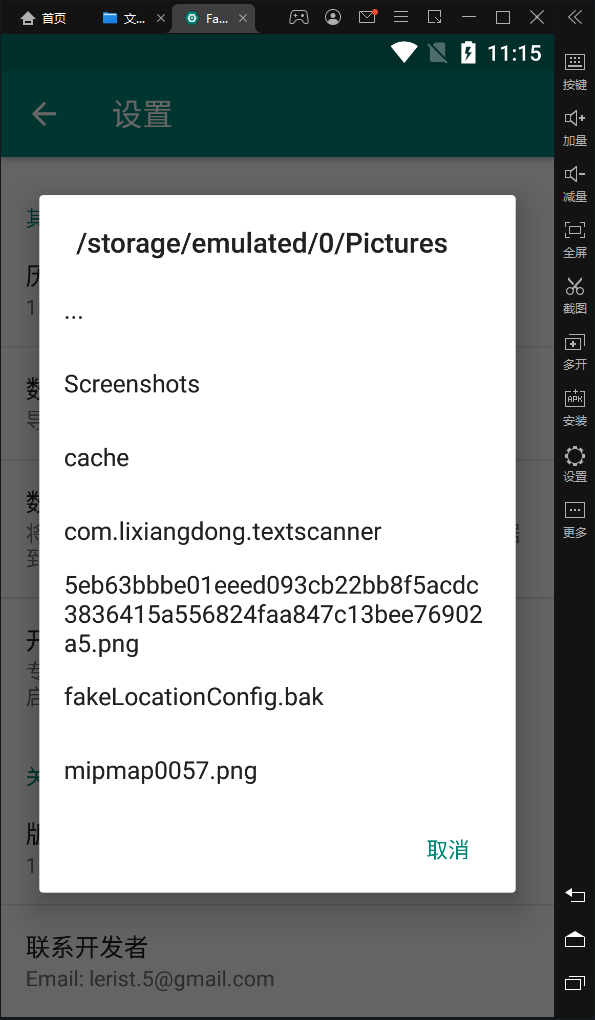Open the emulator keymap 按键 icon
Viewport: 595px width, 1020px height.
pyautogui.click(x=574, y=72)
